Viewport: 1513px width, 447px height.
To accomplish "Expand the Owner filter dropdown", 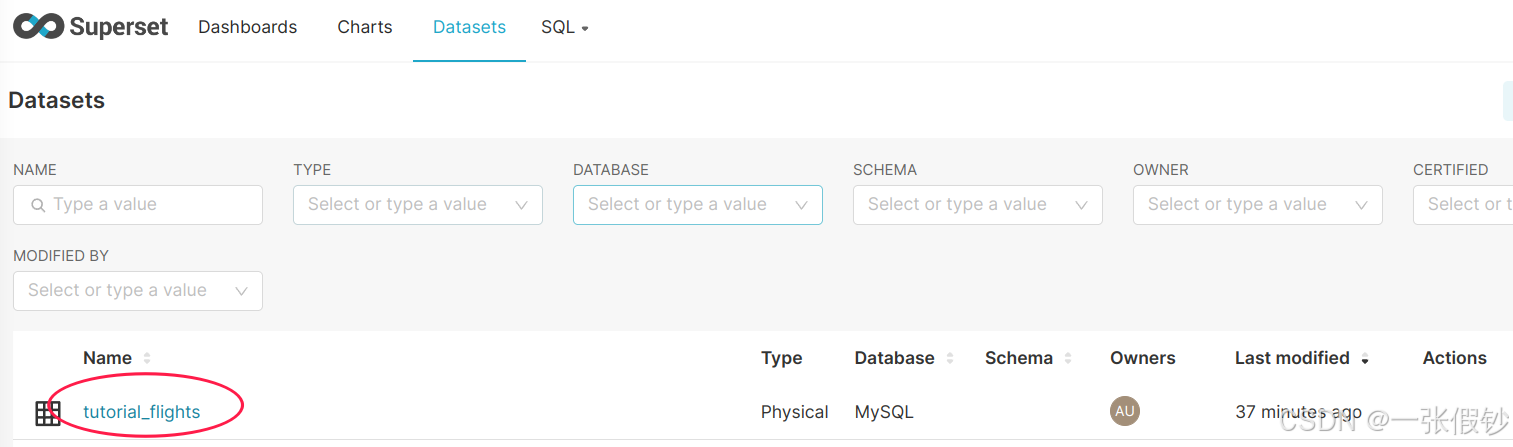I will click(1258, 204).
